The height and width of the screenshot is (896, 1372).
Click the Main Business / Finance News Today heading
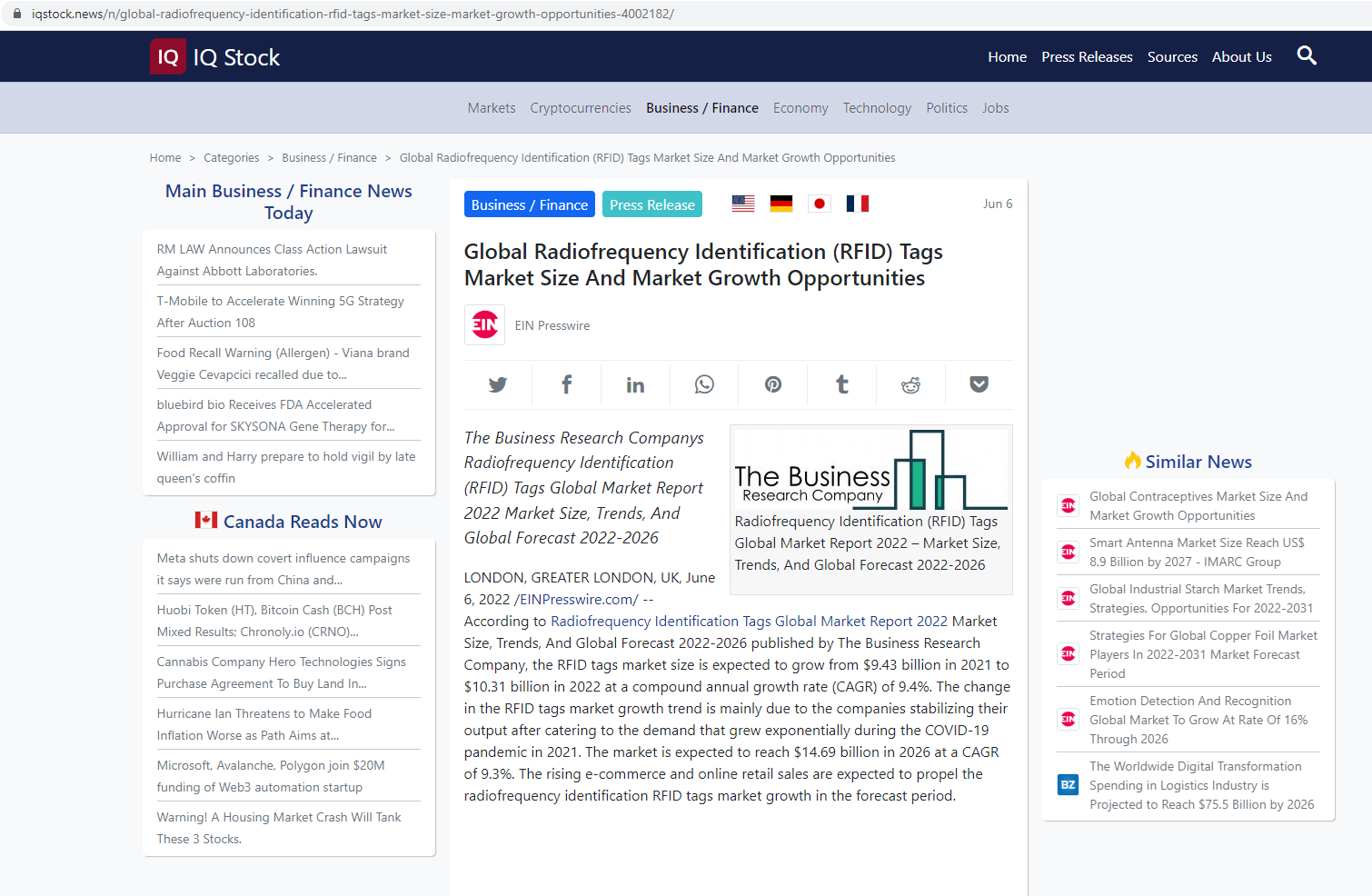(x=289, y=202)
